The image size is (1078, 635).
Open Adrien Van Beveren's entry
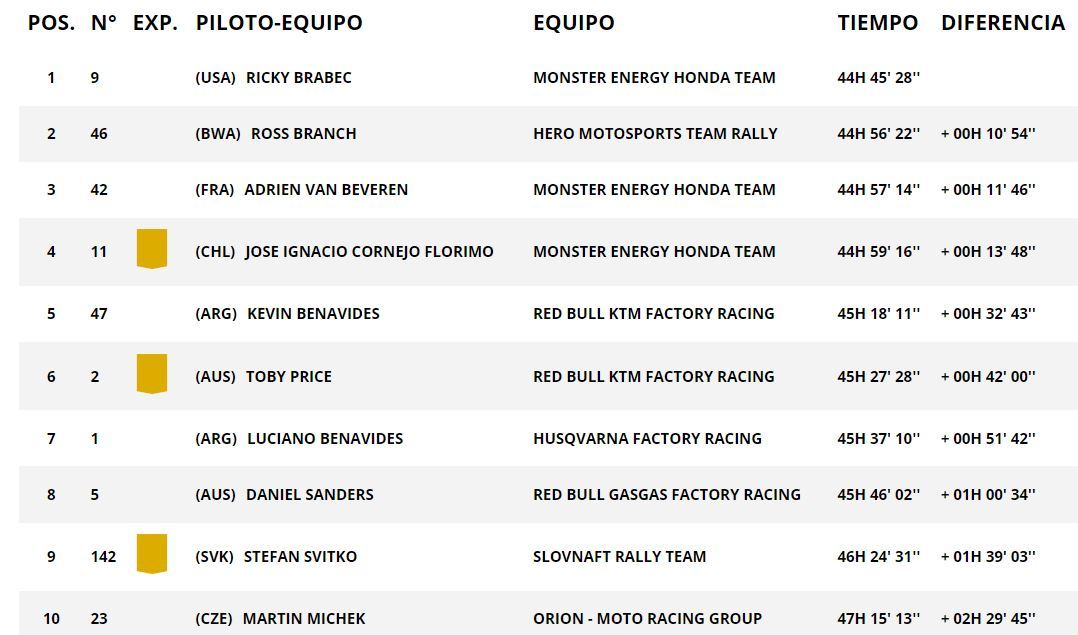click(326, 189)
